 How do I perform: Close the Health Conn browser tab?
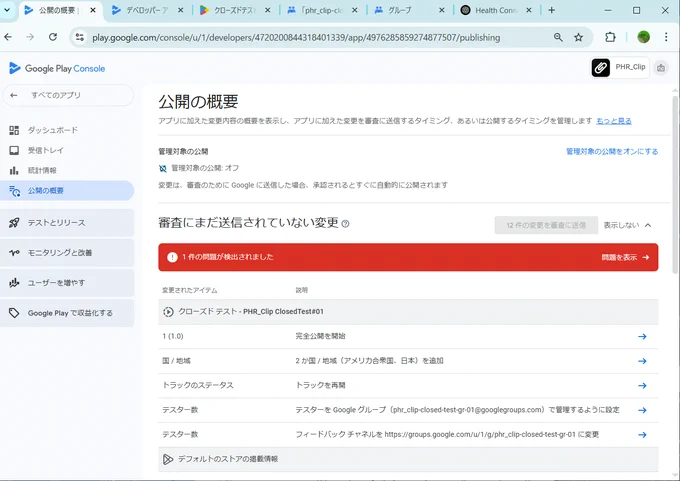[529, 10]
